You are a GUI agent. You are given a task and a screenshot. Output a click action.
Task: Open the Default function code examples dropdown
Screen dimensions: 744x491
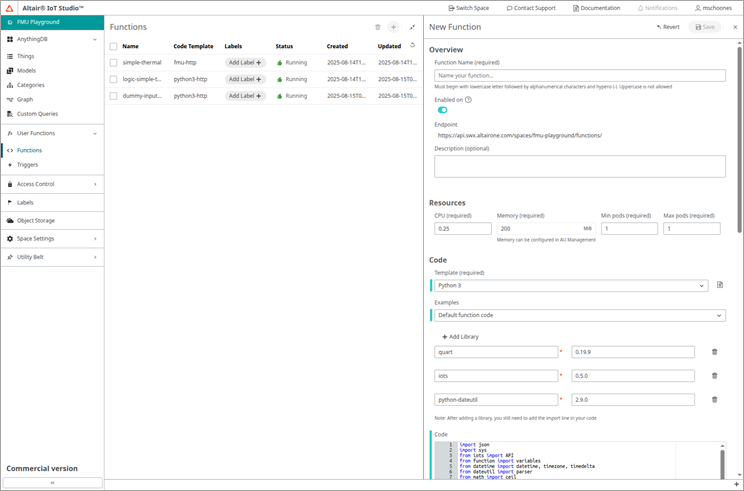(579, 315)
